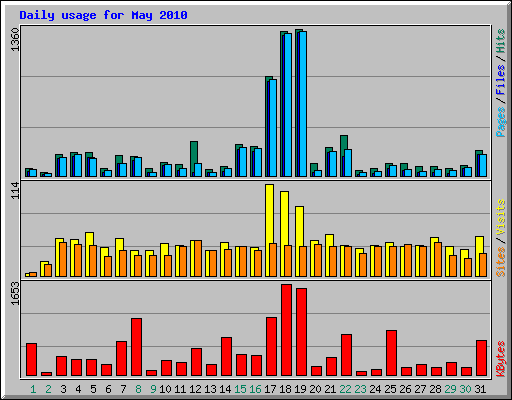Click day 18 on the x-axis

click(x=285, y=389)
